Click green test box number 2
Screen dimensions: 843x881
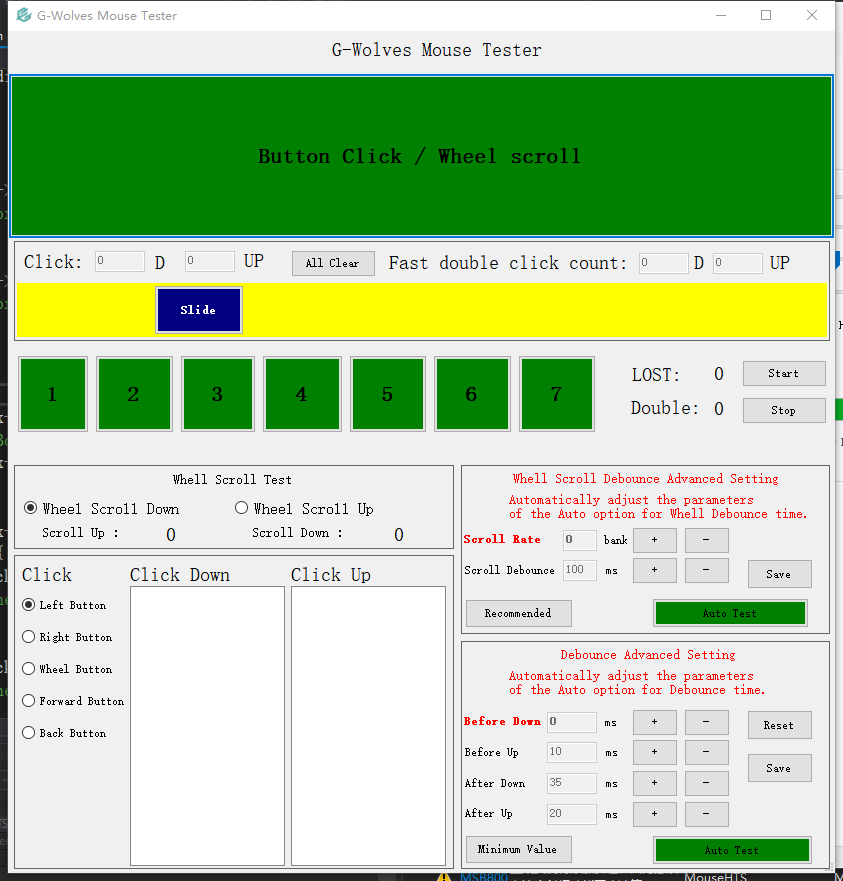134,394
